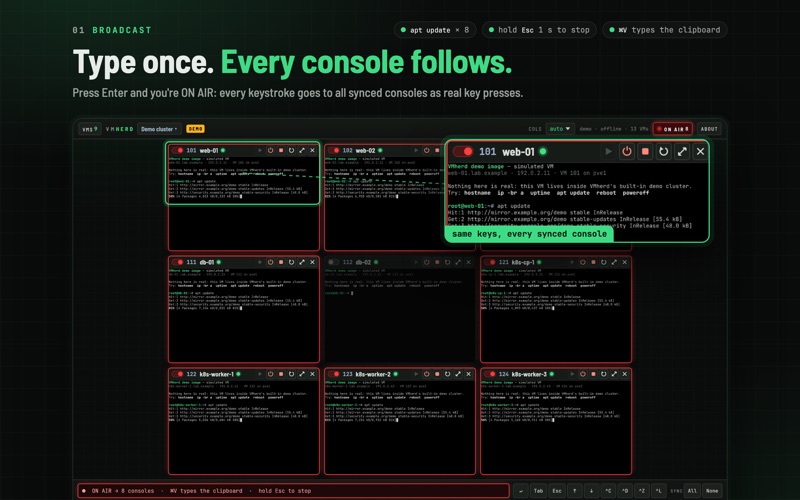The image size is (800, 500).
Task: Click sync All button
Action: click(692, 491)
